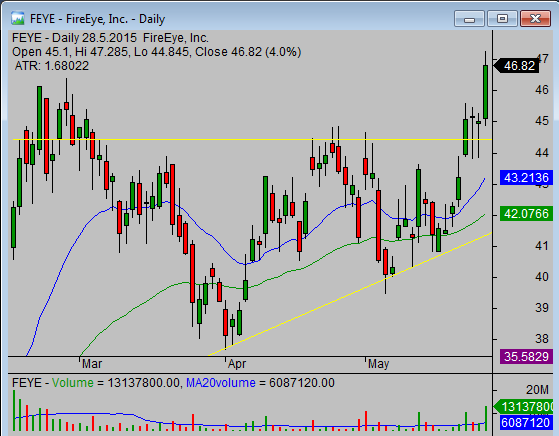Select the last tall green breakout candle
The width and height of the screenshot is (559, 436).
(x=486, y=92)
